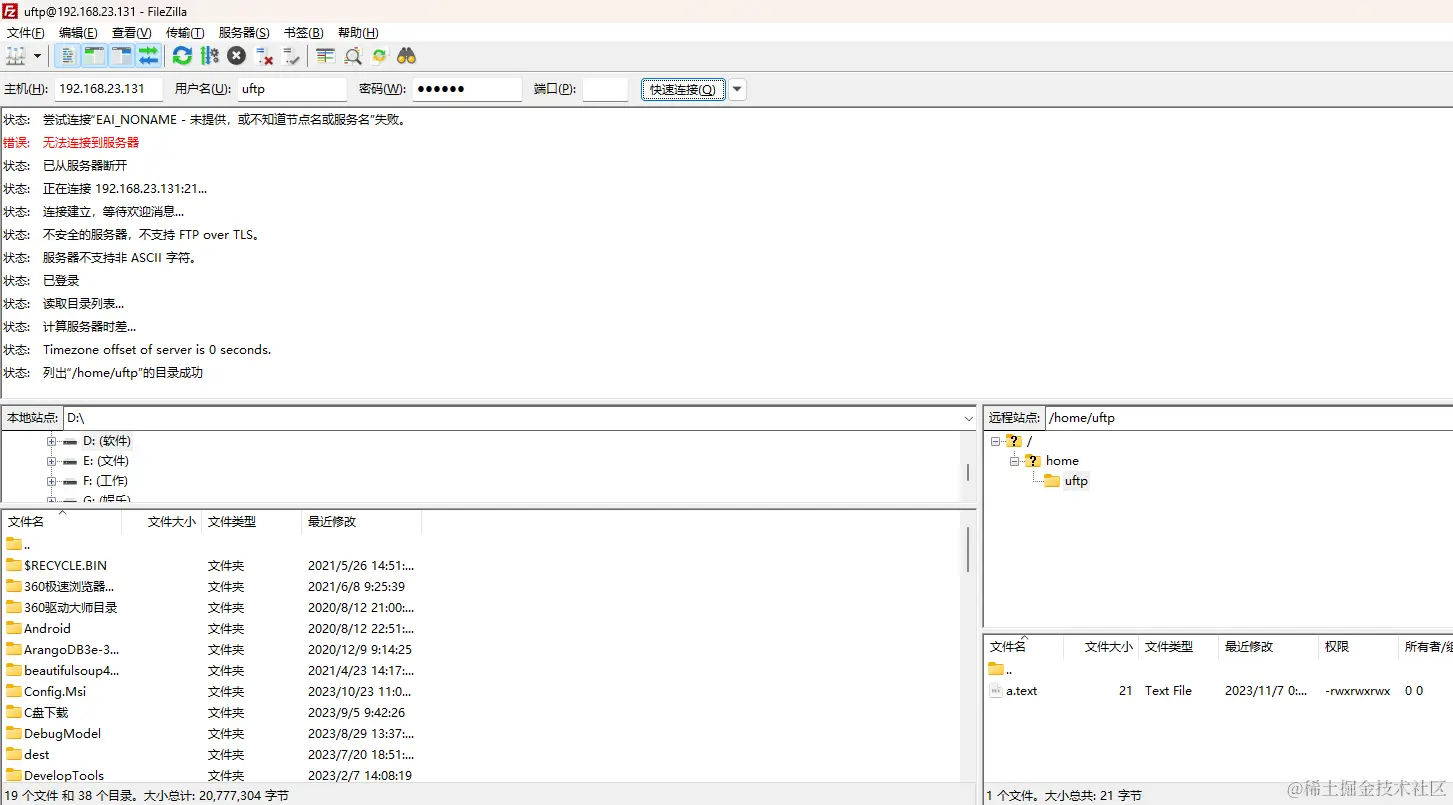Click the 用户名 username field

click(x=292, y=89)
